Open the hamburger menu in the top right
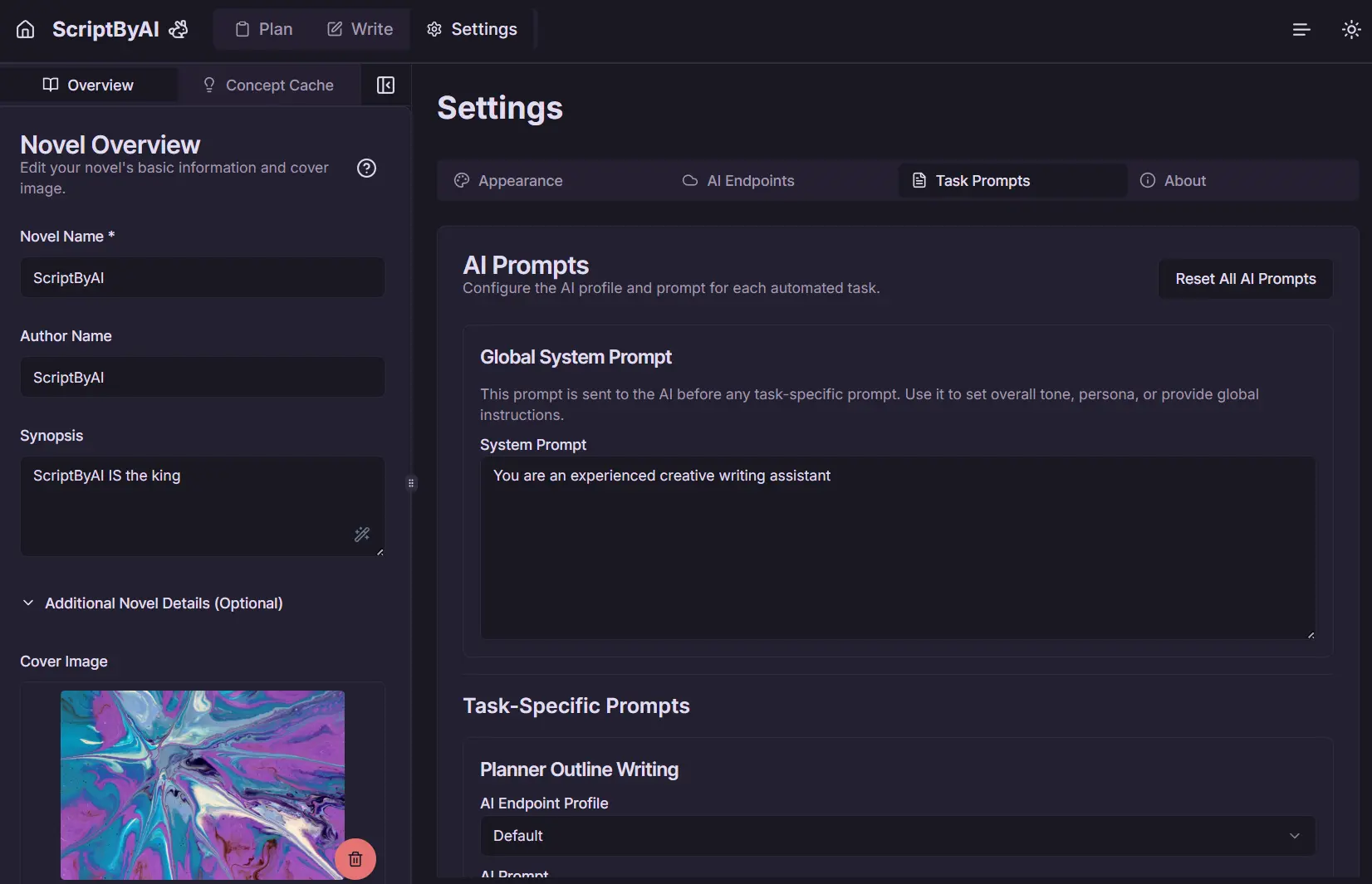Screen dimensions: 1372x884 click(x=1301, y=29)
